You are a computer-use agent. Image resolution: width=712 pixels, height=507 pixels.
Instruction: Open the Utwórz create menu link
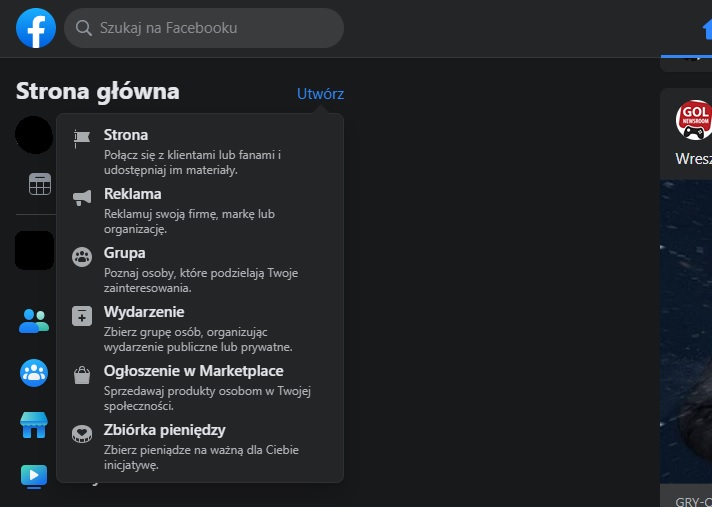point(320,94)
